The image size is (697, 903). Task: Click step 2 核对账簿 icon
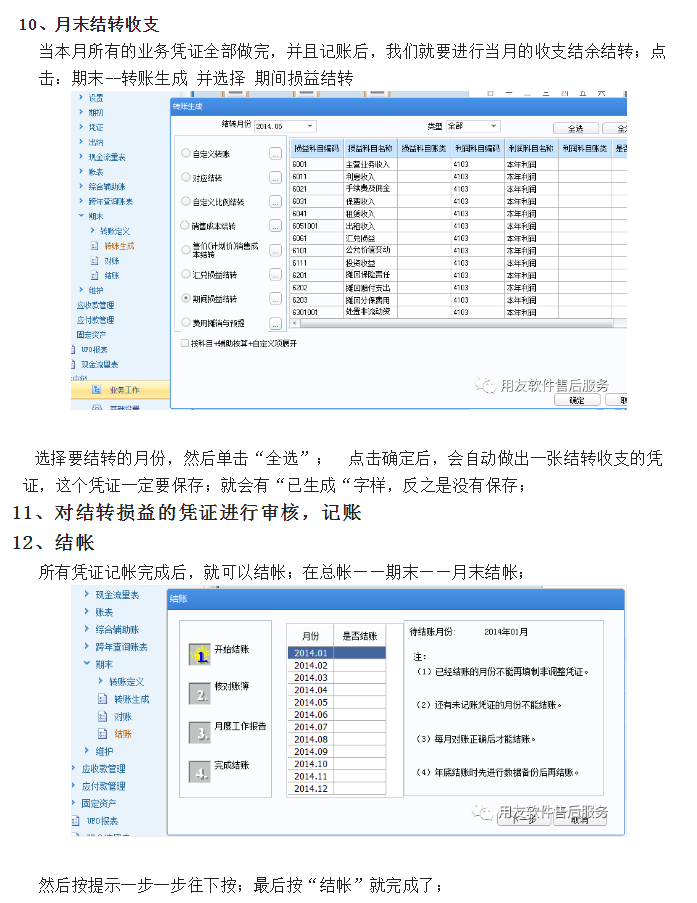click(x=200, y=693)
